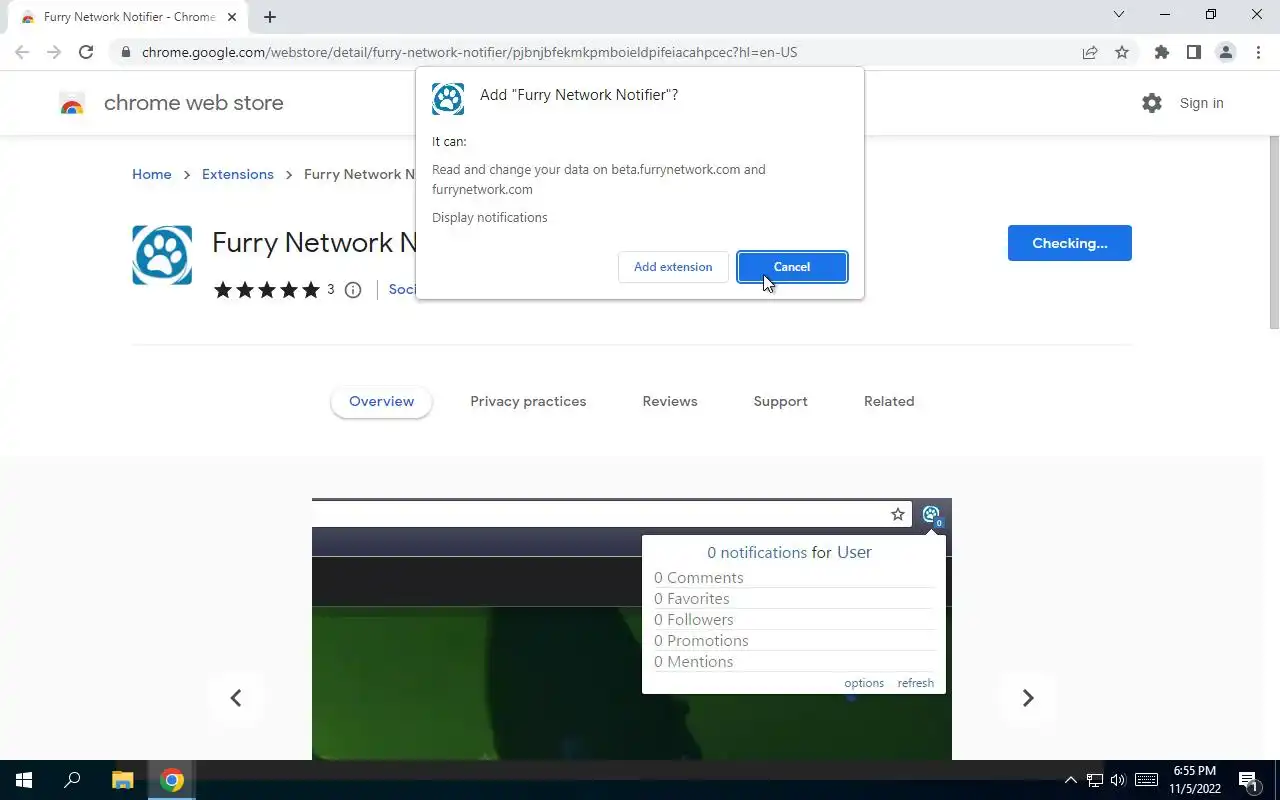Open the notification center icon

pyautogui.click(x=1248, y=780)
